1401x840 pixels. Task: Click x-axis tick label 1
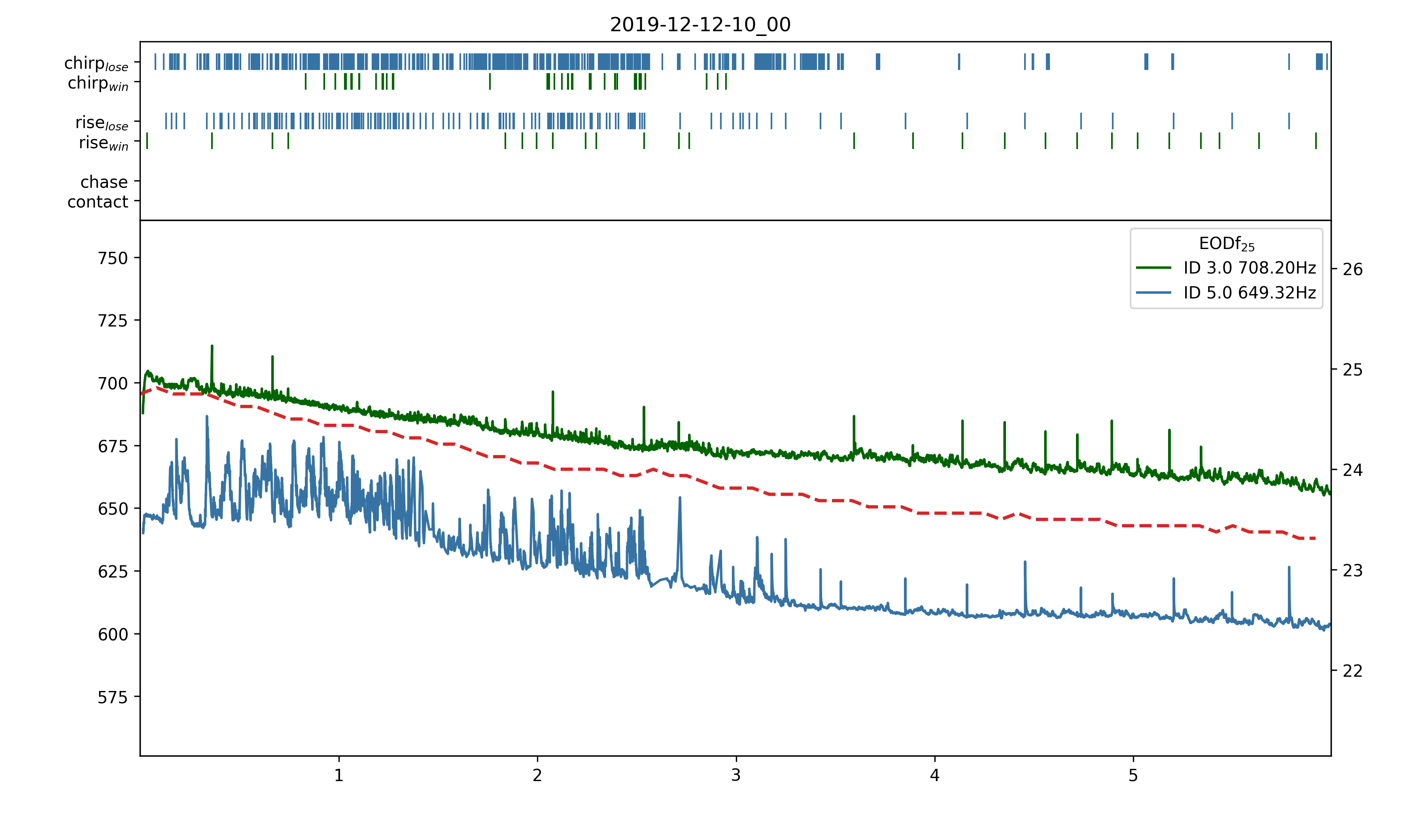[338, 775]
